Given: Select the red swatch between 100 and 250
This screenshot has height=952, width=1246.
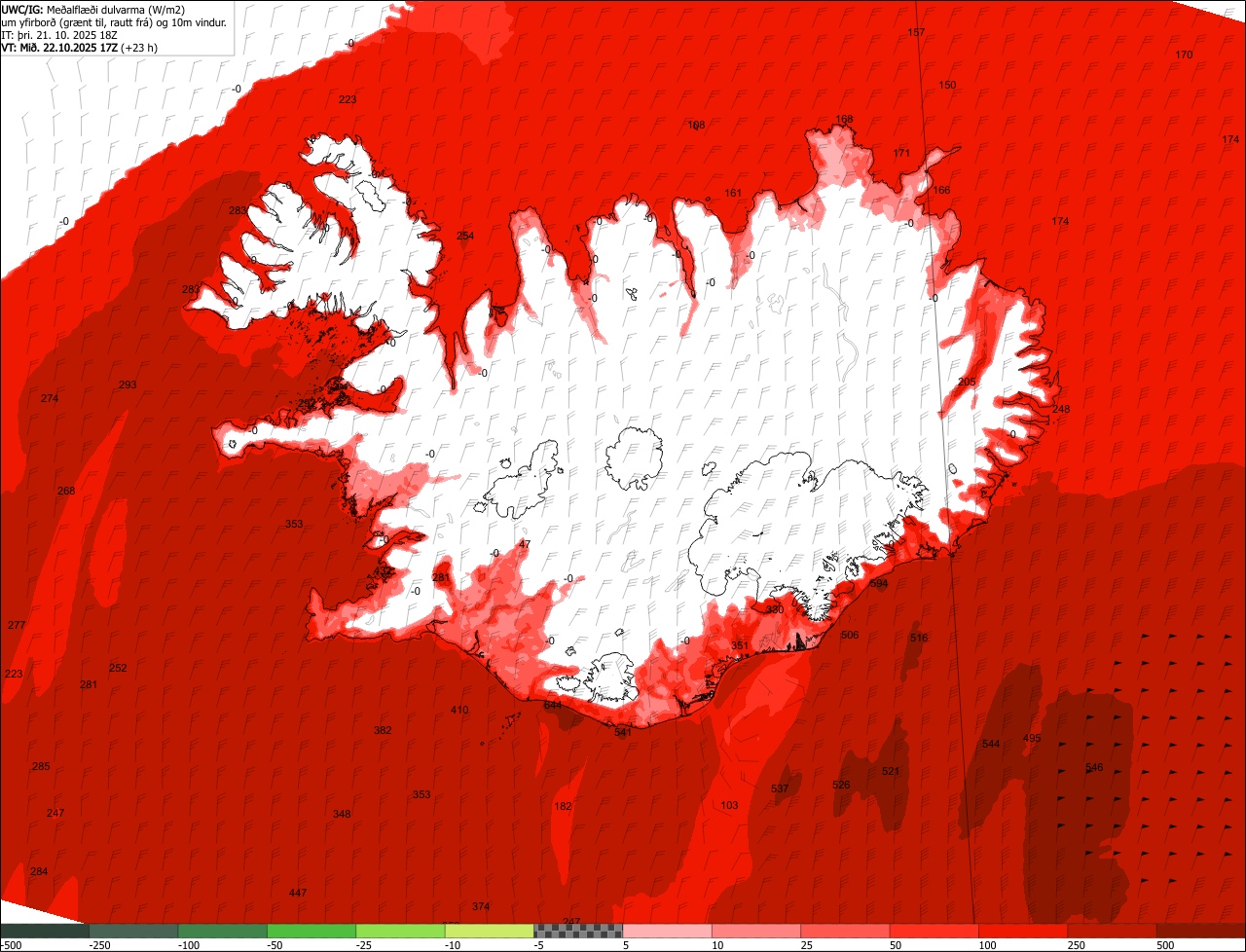Looking at the screenshot, I should point(1024,931).
